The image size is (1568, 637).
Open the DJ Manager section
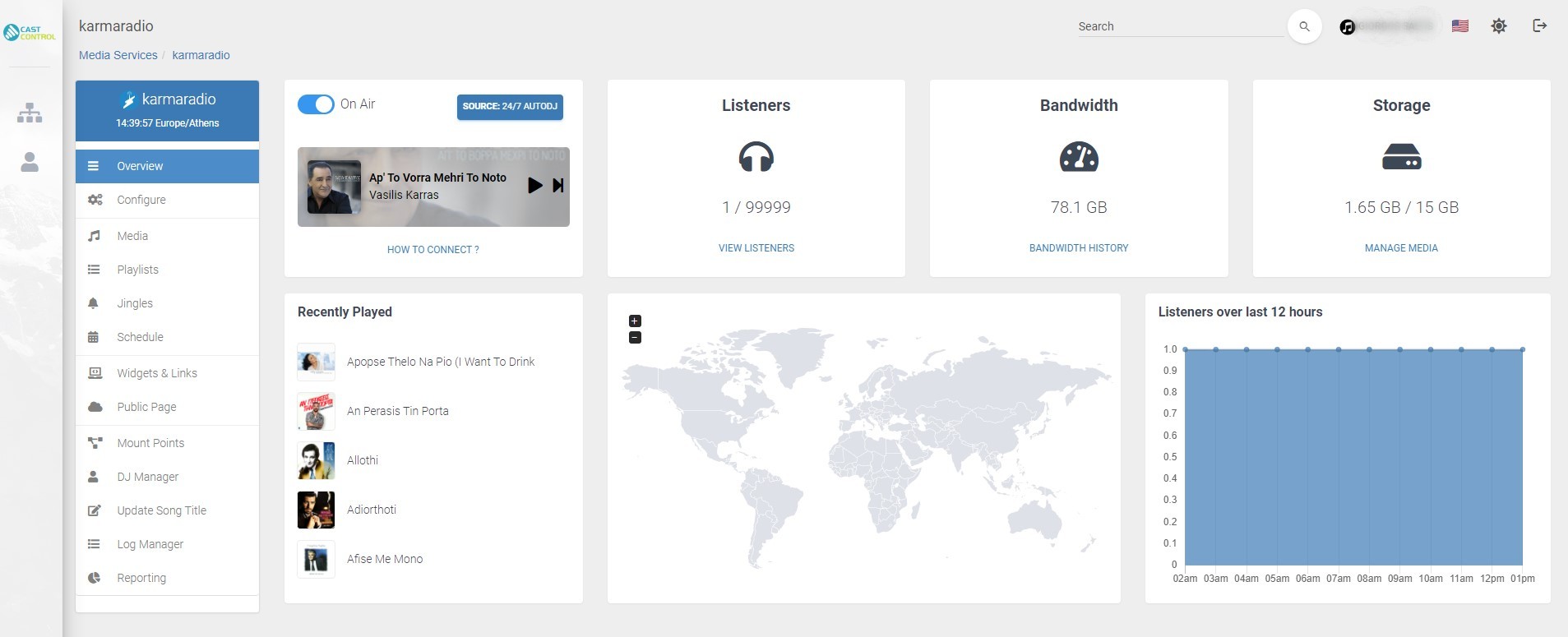click(147, 477)
